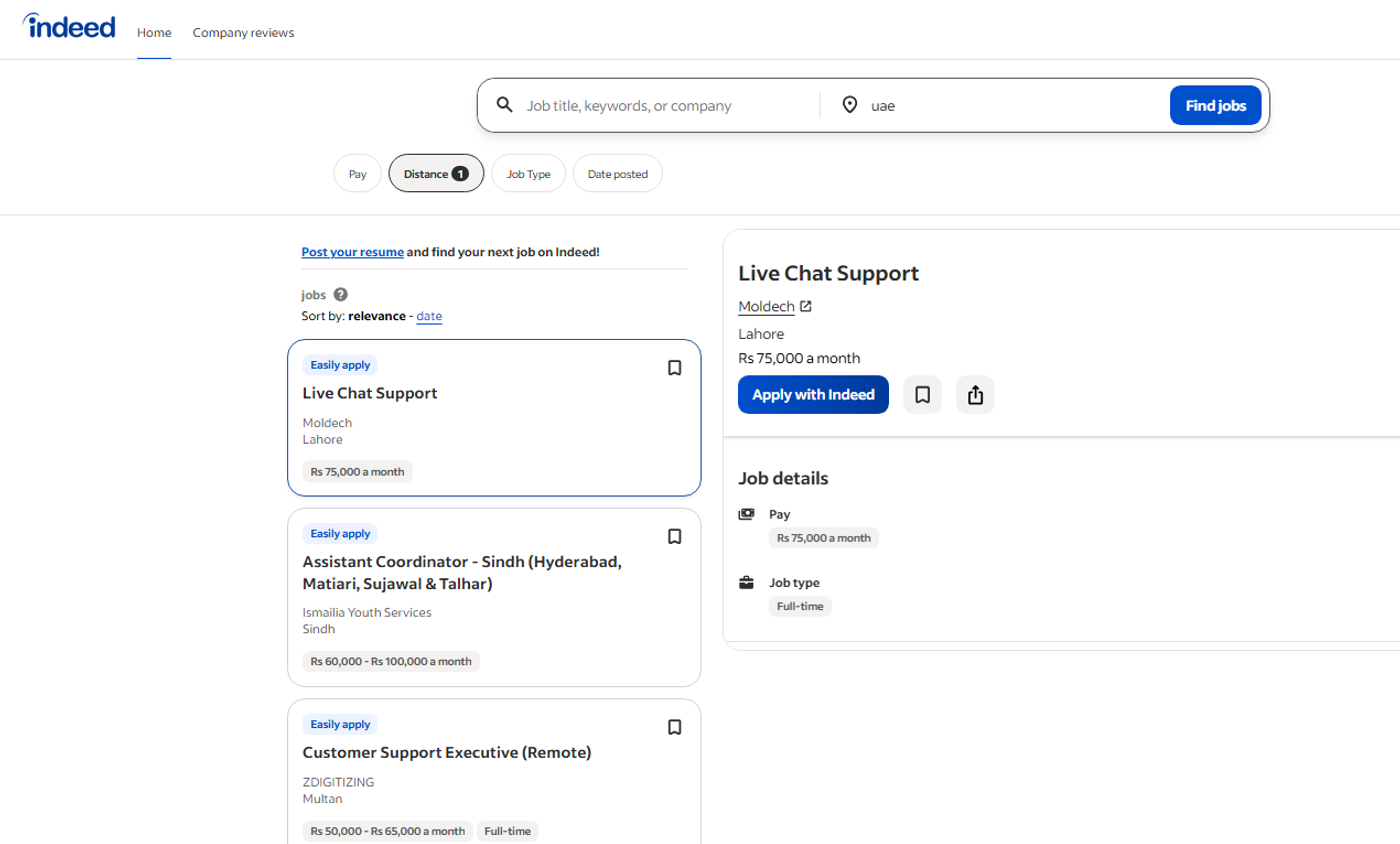The image size is (1400, 844).
Task: Click the Distance filter count badge
Action: click(460, 173)
